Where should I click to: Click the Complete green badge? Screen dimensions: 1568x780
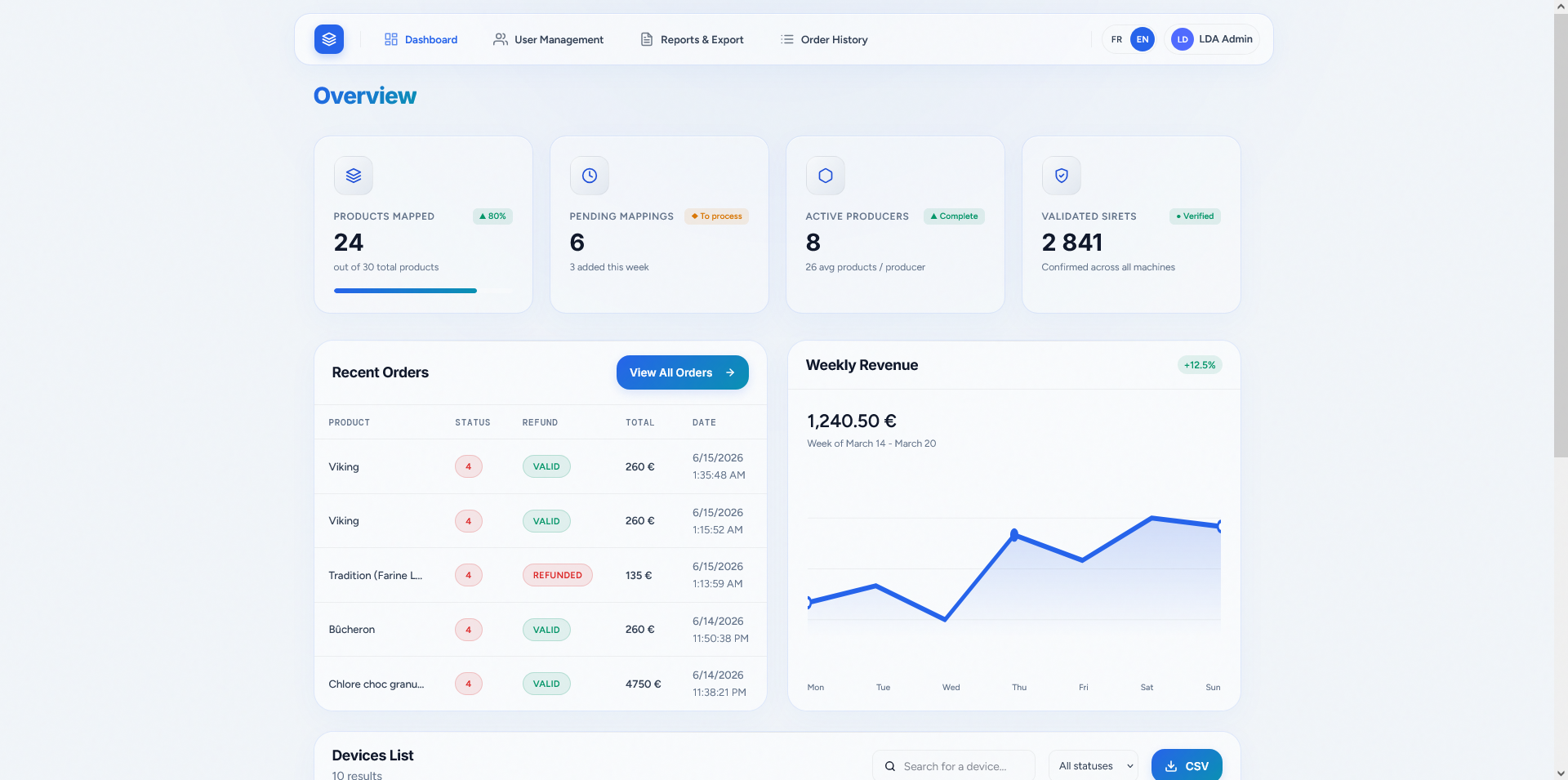click(954, 216)
